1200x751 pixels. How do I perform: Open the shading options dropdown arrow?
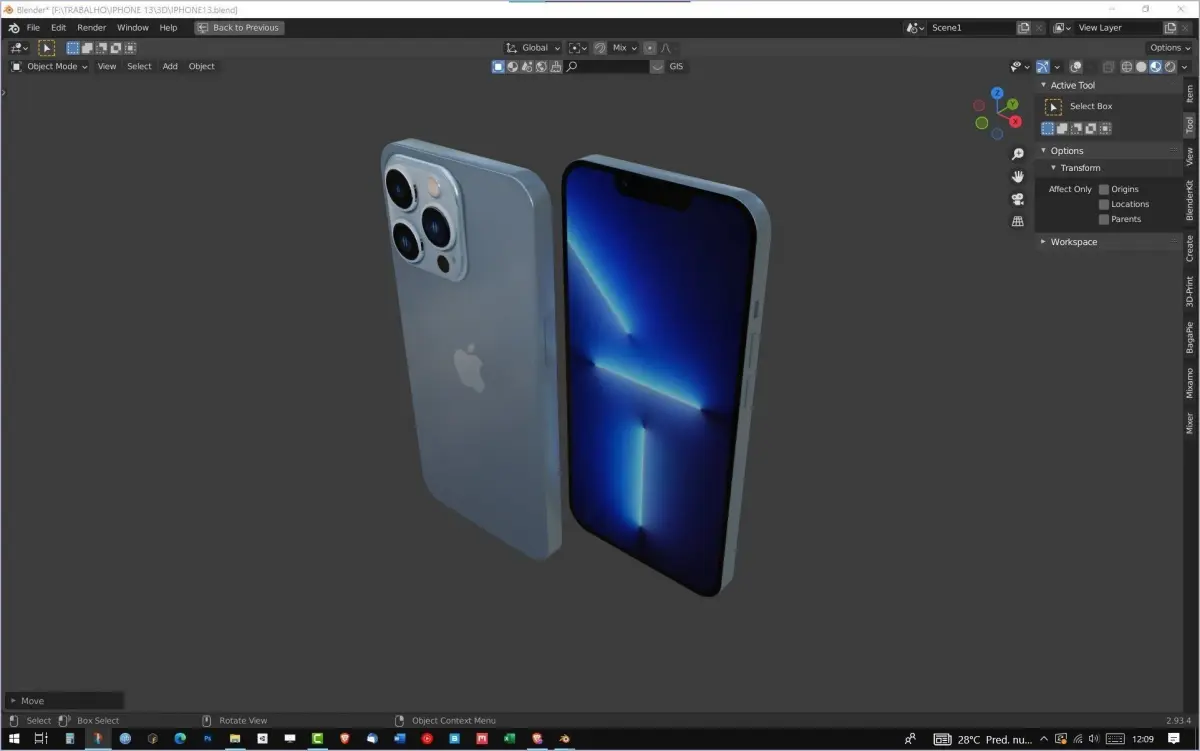(1185, 67)
